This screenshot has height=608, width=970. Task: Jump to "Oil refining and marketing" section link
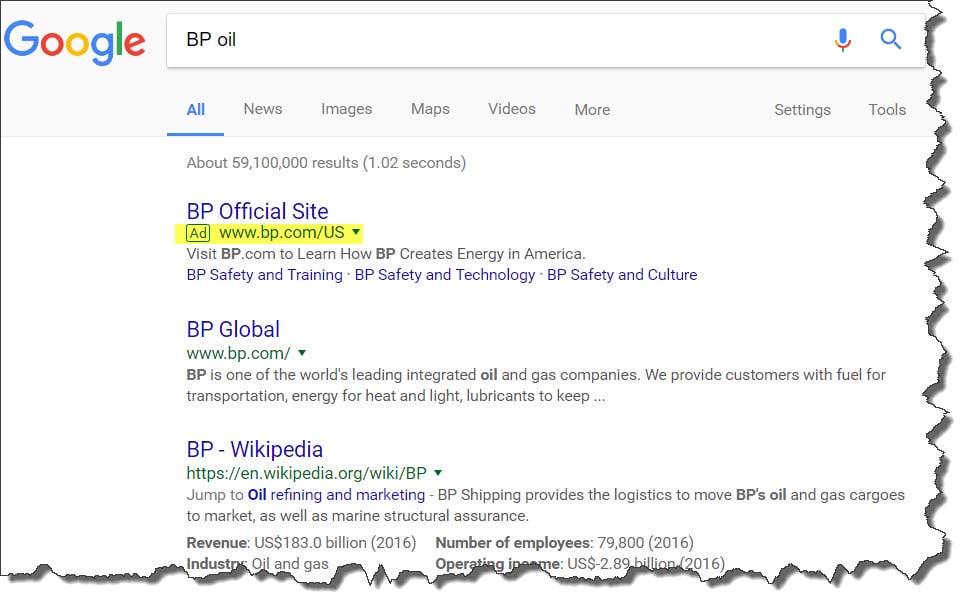point(337,495)
